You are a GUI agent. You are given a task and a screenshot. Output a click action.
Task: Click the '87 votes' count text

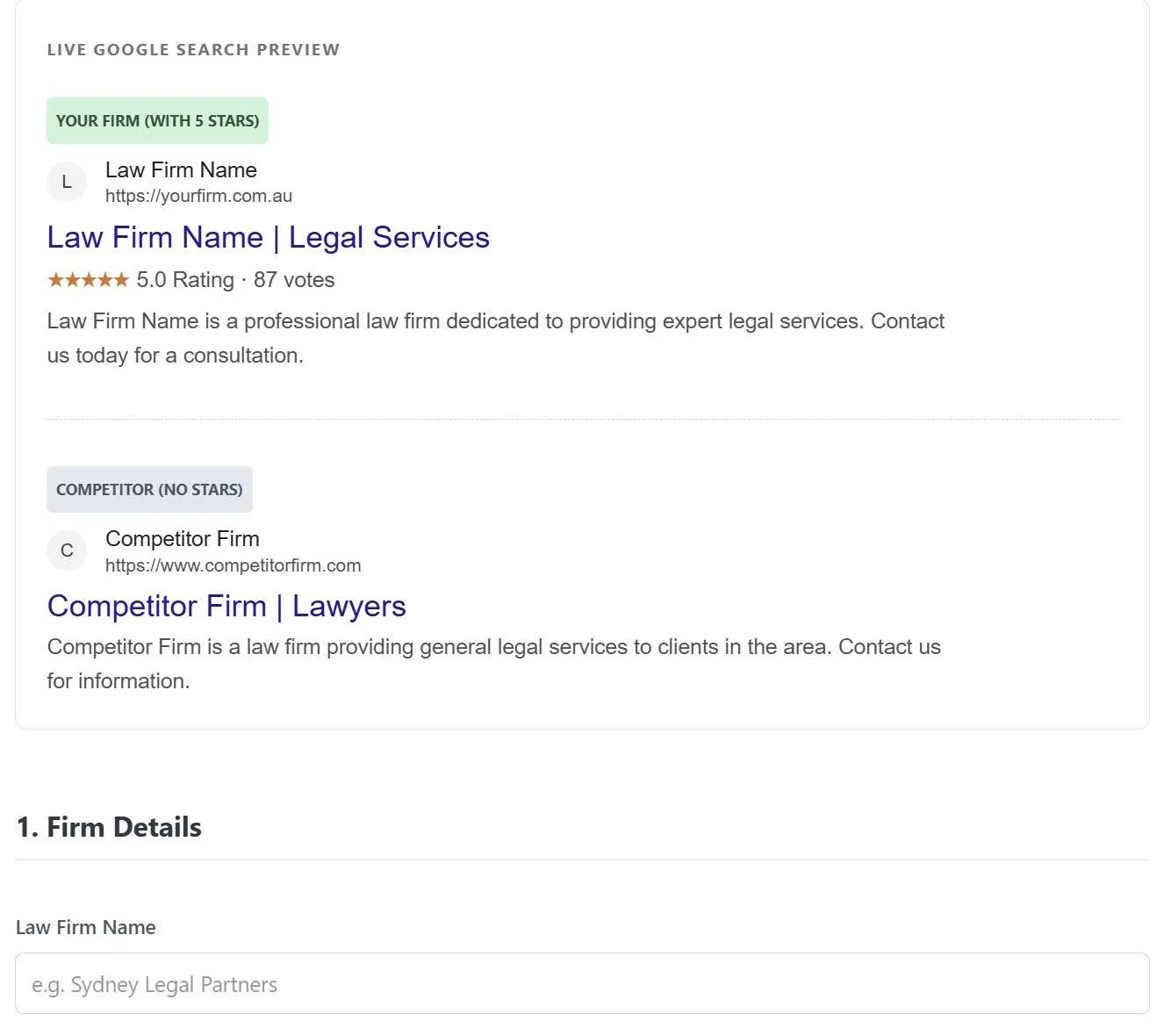pos(294,279)
